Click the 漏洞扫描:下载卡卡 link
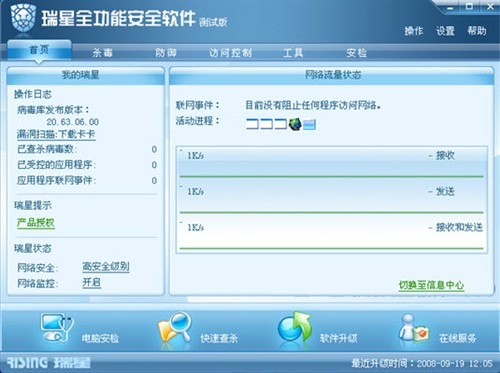The height and width of the screenshot is (373, 500). (56, 134)
